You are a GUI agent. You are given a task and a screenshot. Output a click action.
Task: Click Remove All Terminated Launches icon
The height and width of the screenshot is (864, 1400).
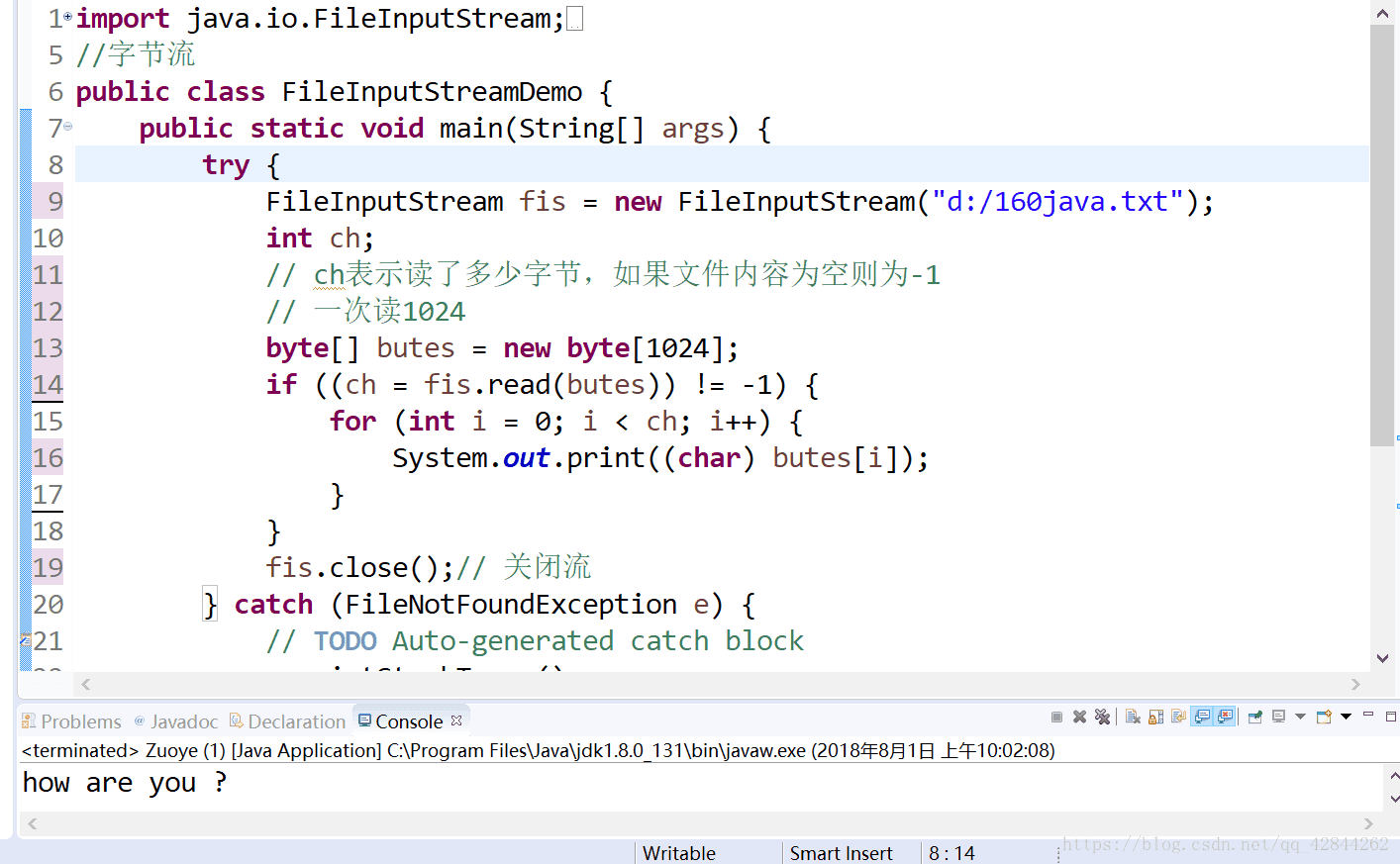(1102, 717)
